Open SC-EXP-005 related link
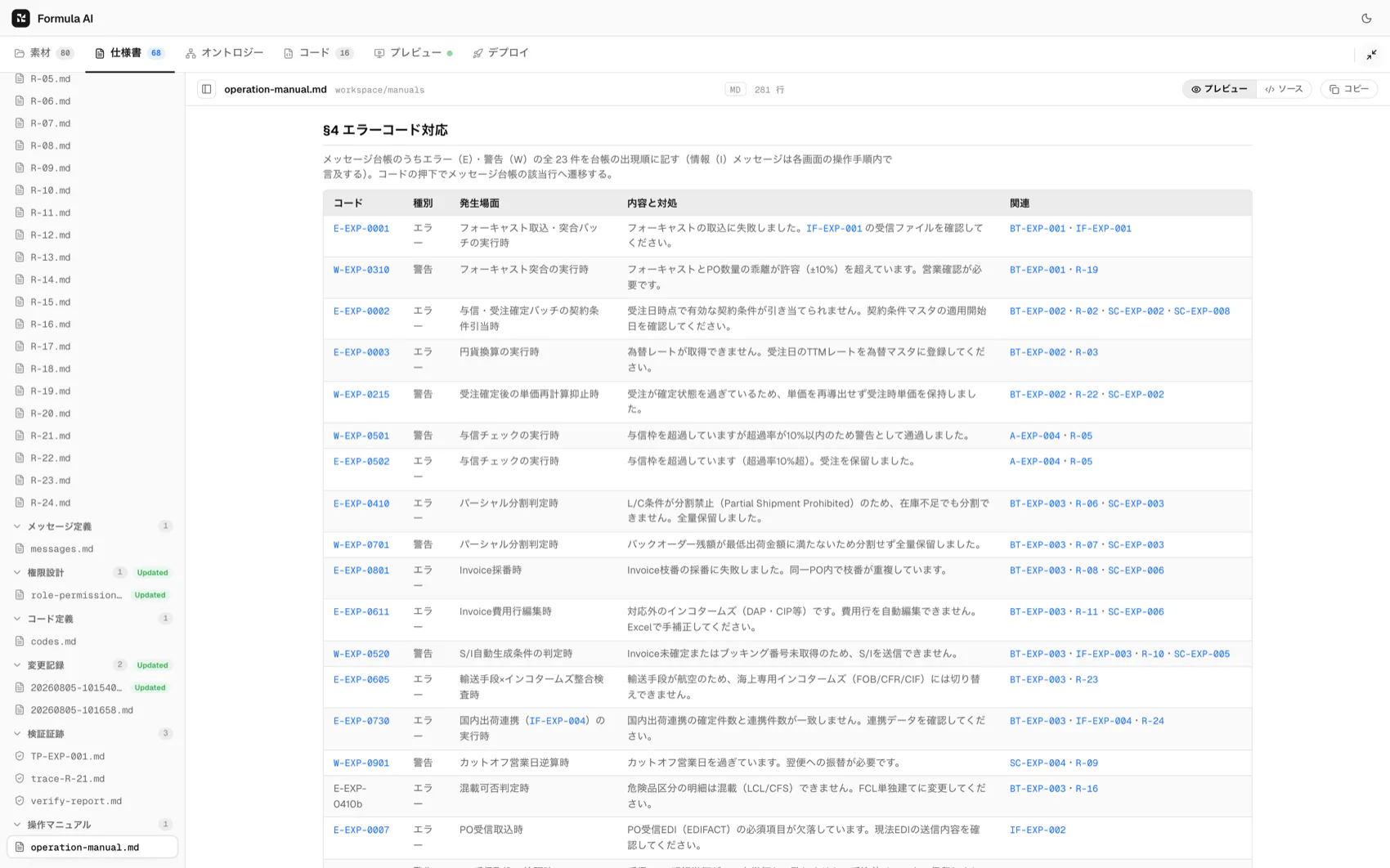This screenshot has width=1390, height=868. (1202, 654)
